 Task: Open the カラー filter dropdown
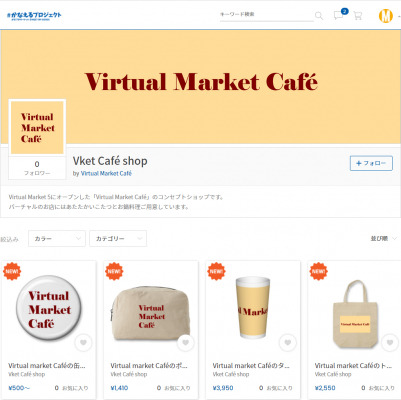[x=57, y=239]
